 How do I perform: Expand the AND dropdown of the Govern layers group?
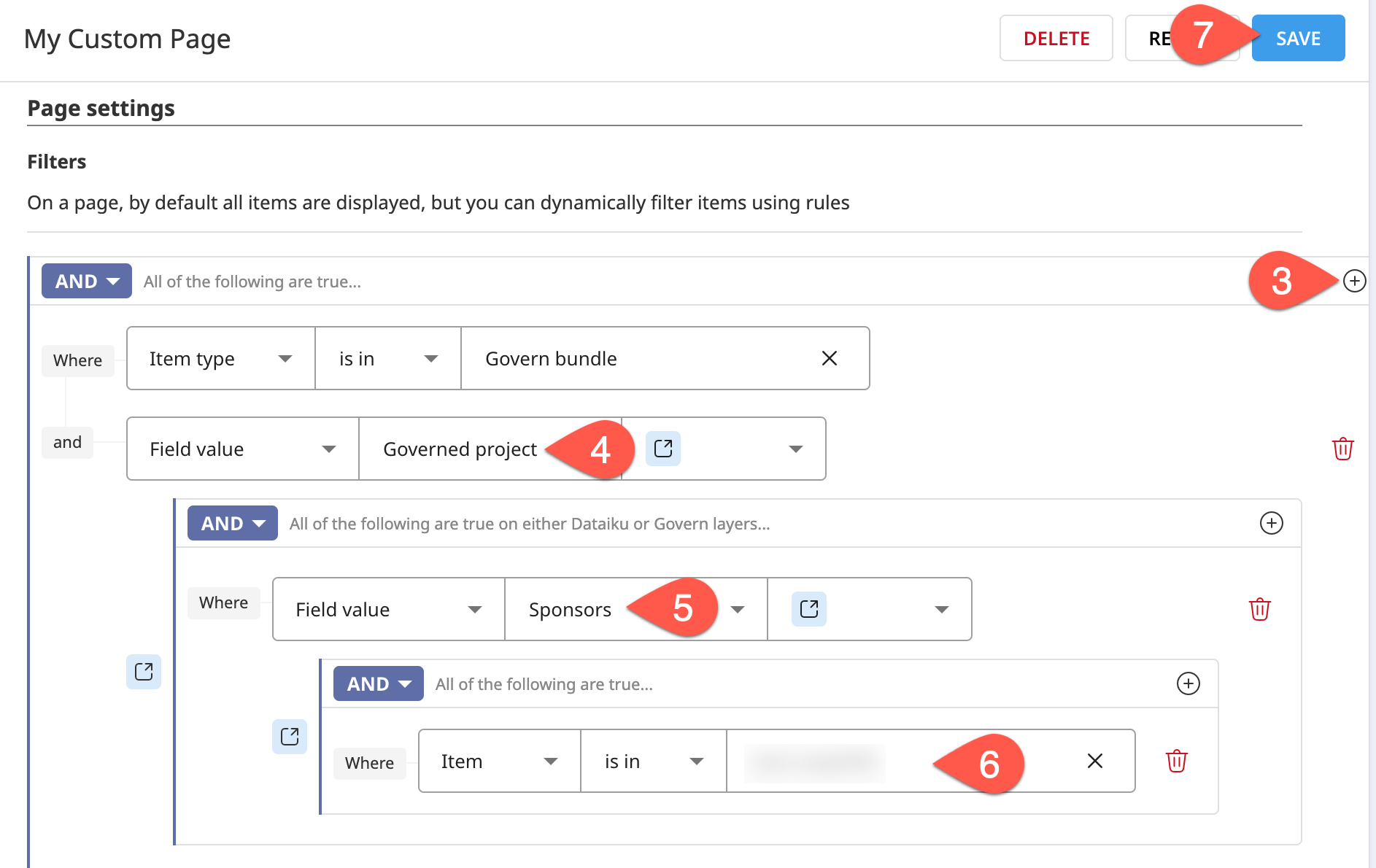232,523
